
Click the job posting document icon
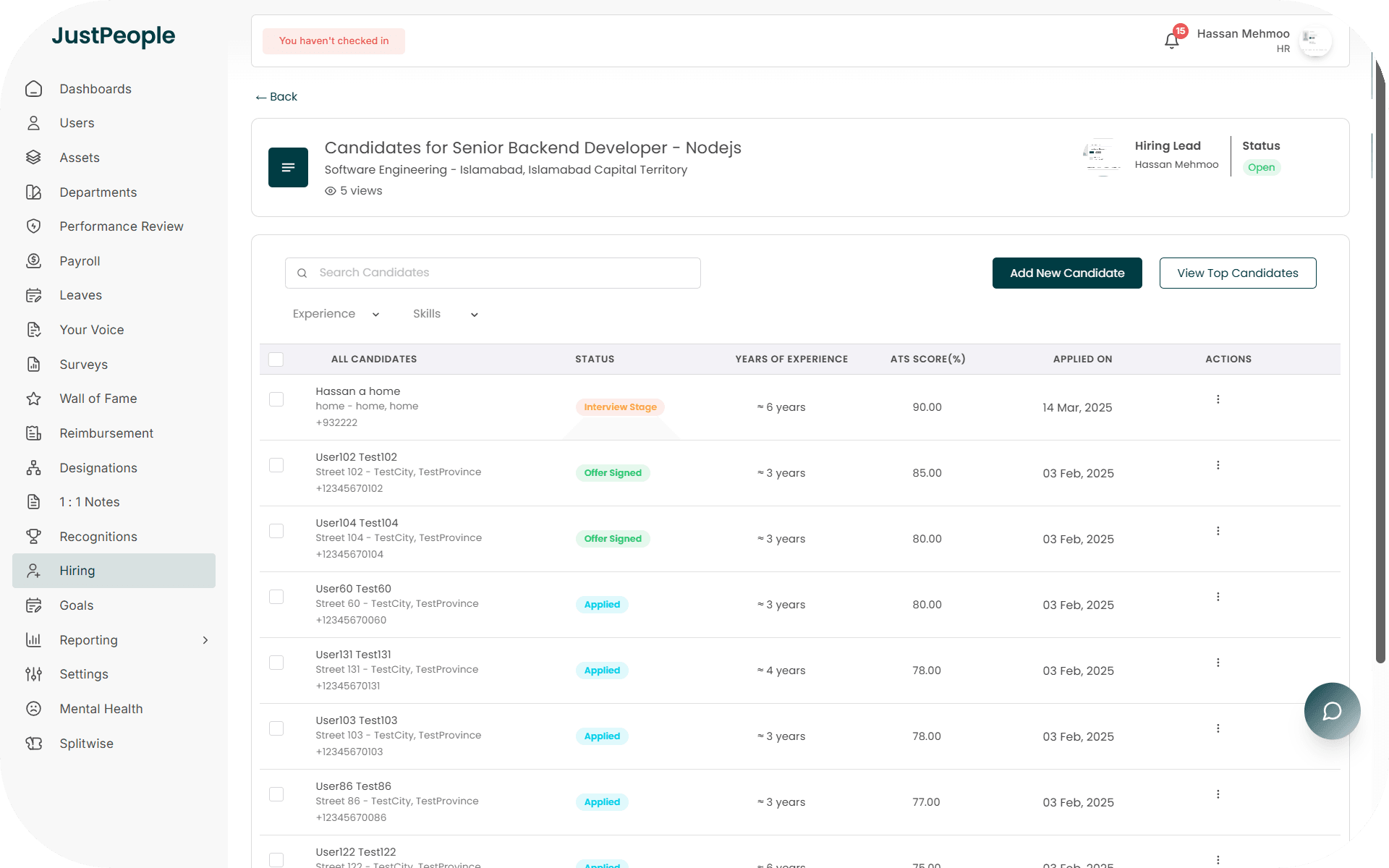click(x=288, y=167)
